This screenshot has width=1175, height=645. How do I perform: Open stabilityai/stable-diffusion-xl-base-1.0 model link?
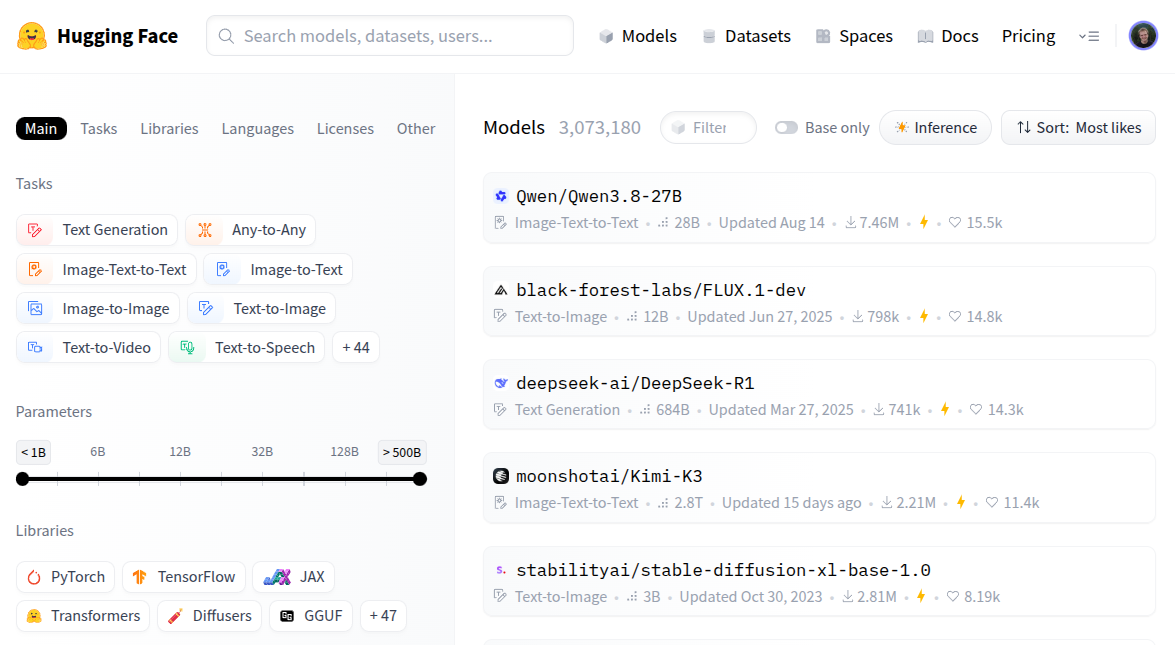point(723,570)
